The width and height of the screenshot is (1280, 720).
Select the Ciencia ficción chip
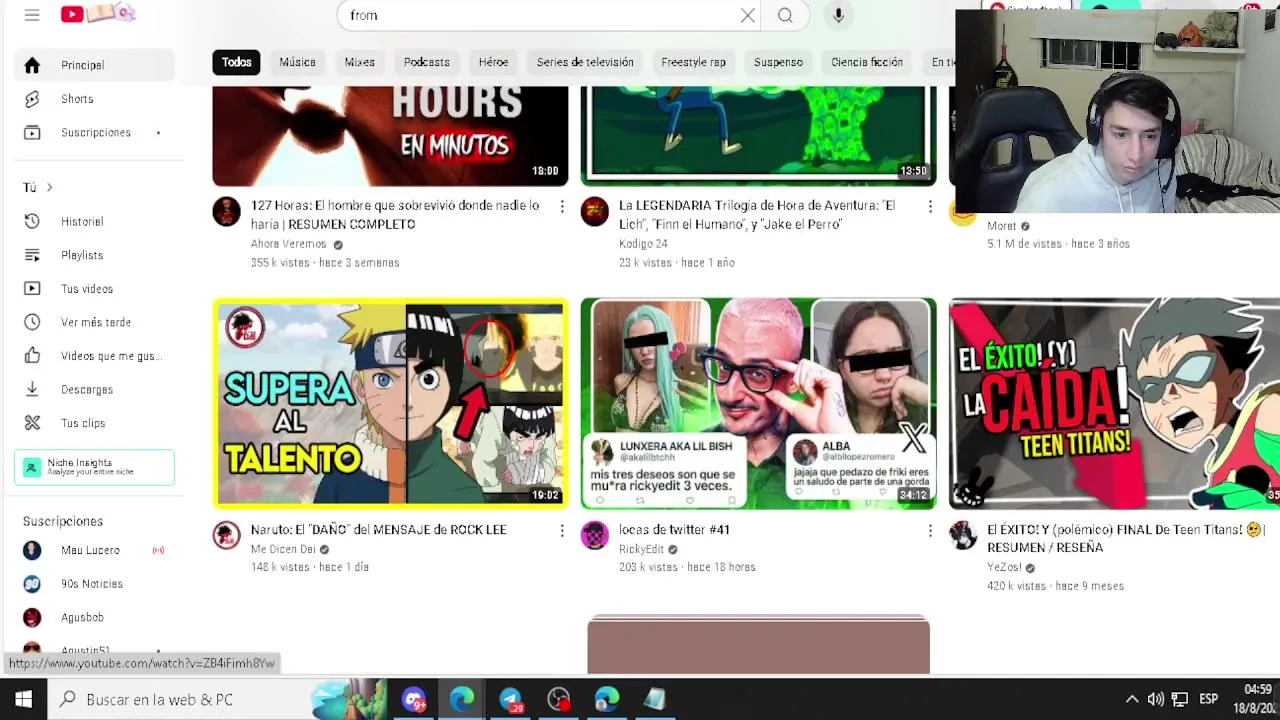[867, 62]
